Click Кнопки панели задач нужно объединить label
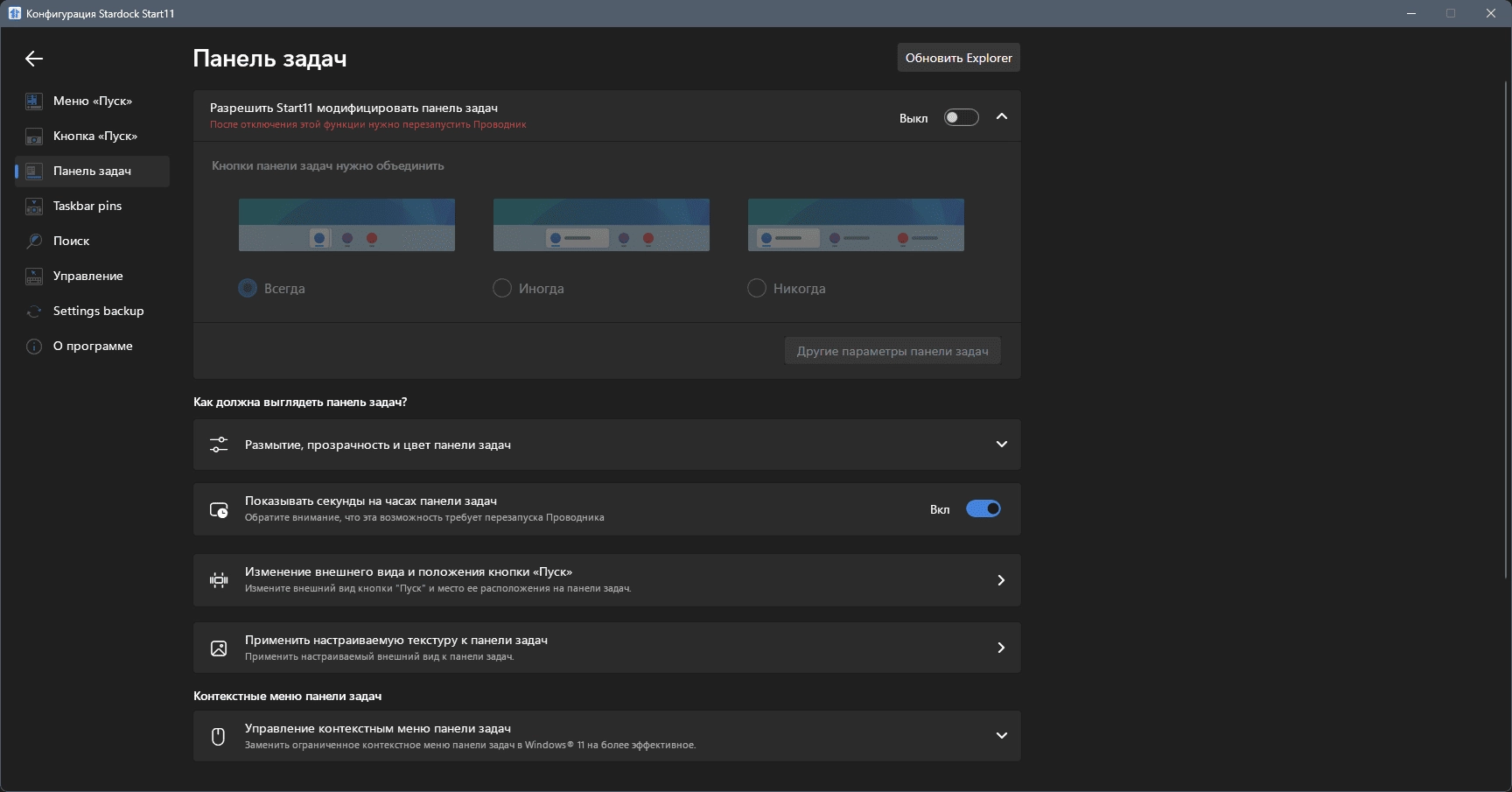The width and height of the screenshot is (1512, 792). tap(328, 166)
